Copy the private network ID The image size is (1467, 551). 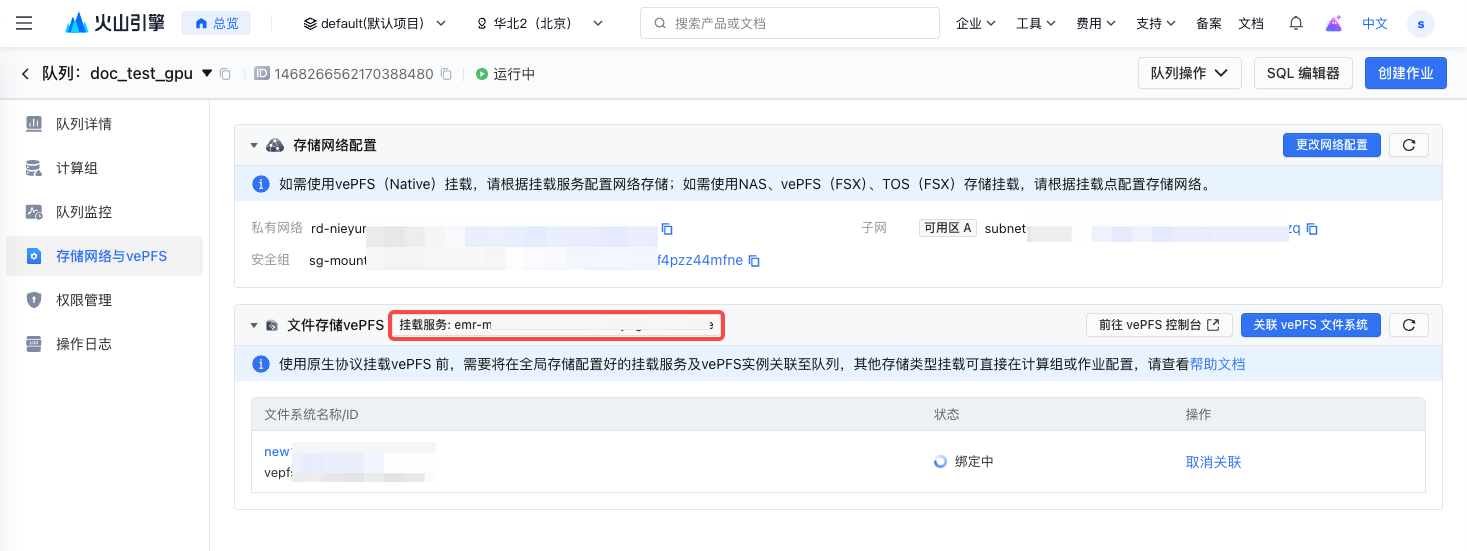[667, 229]
